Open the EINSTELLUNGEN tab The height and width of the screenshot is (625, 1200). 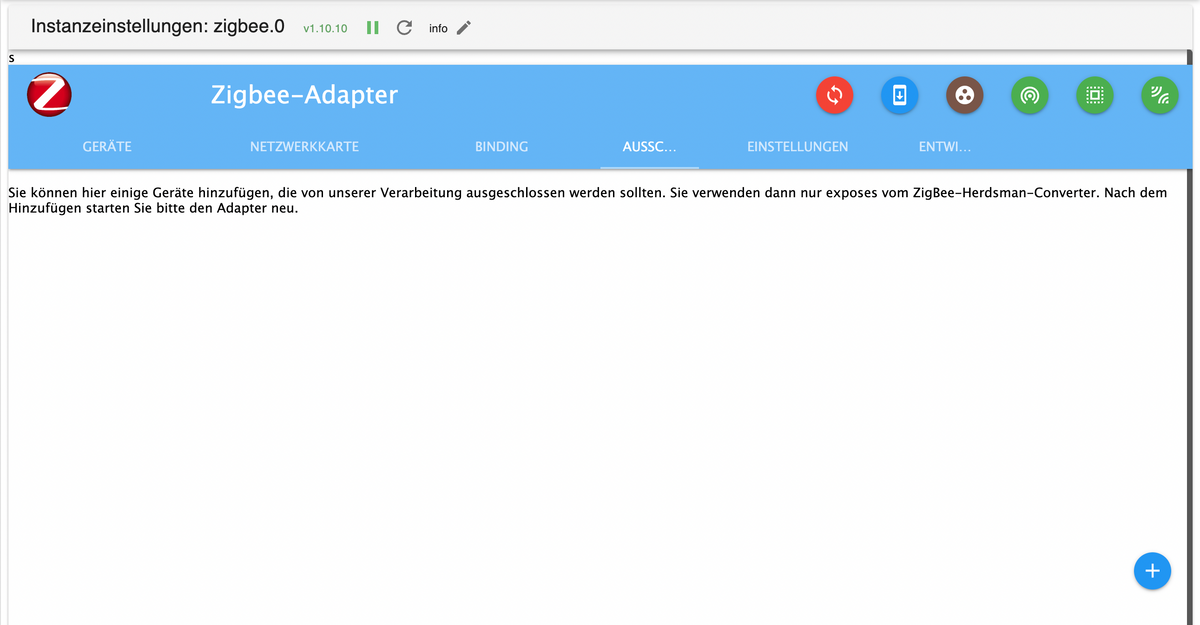[x=797, y=146]
